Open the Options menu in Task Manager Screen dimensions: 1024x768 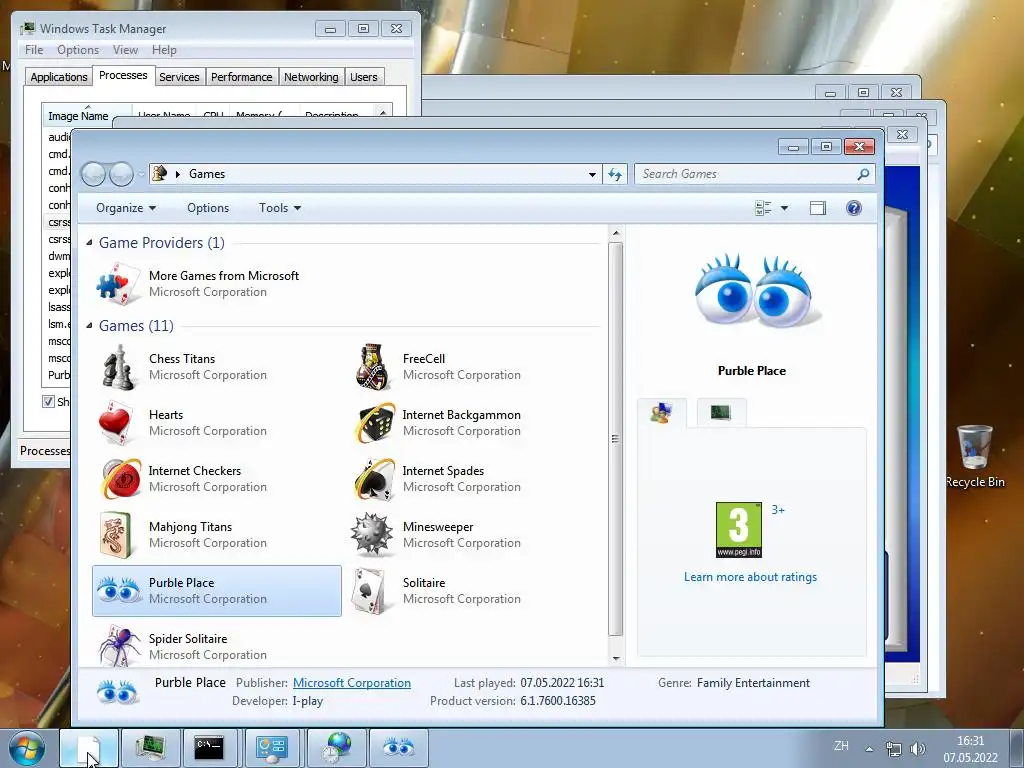[x=78, y=50]
